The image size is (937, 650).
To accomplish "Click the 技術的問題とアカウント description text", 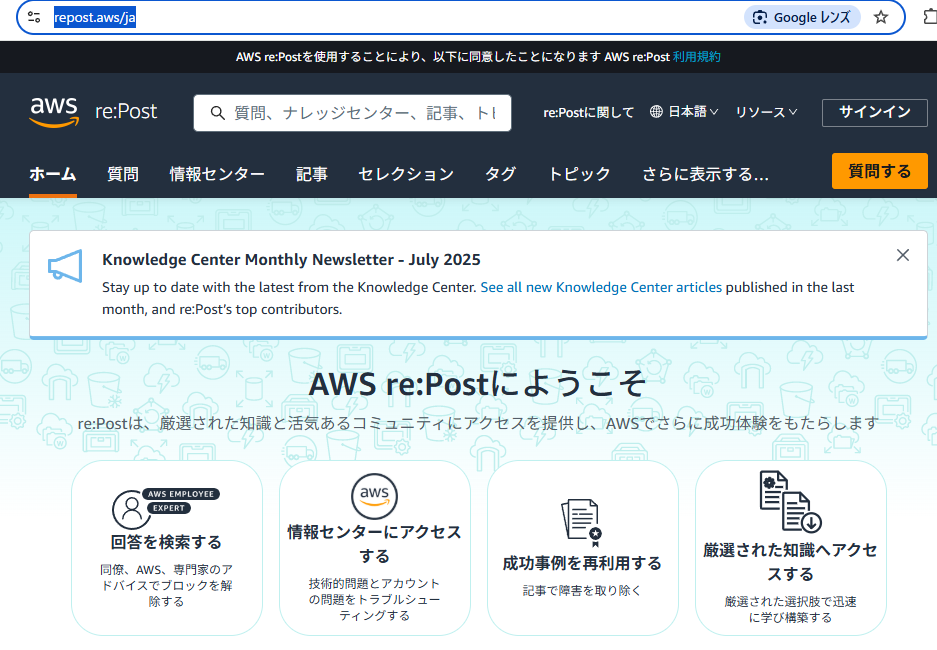I will click(374, 599).
